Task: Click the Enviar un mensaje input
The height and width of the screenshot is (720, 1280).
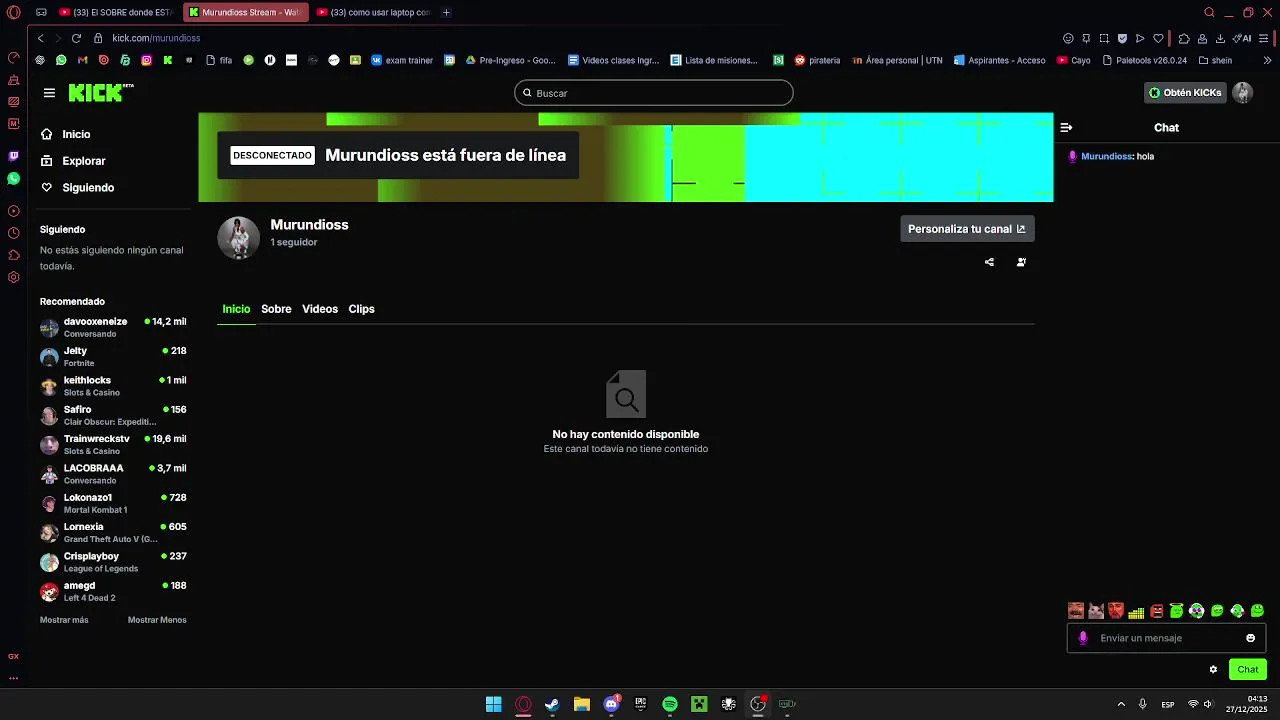Action: (1166, 638)
